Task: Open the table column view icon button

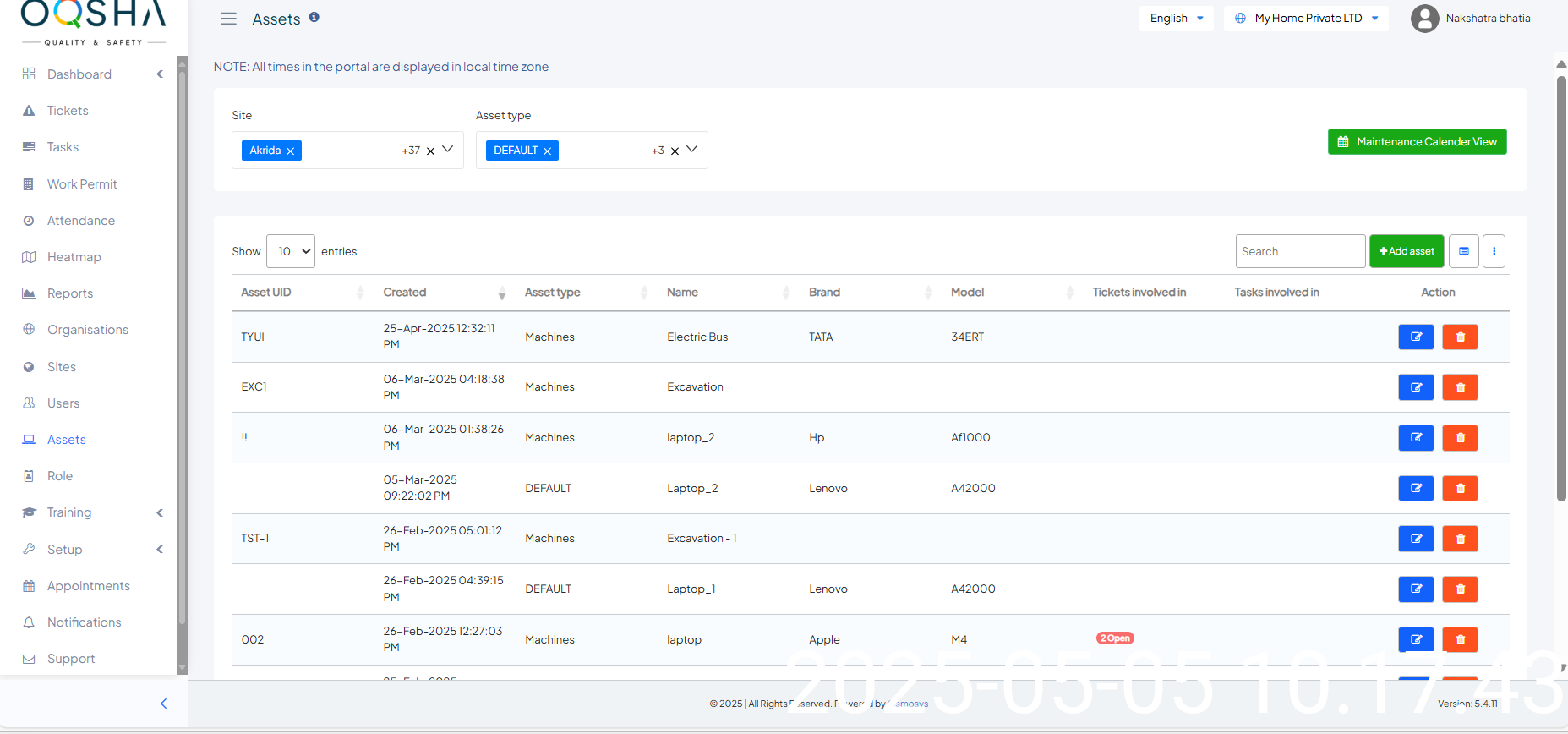Action: [1463, 251]
